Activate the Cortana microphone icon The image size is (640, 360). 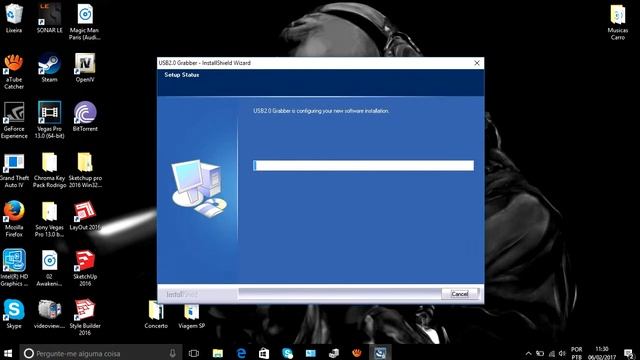[172, 353]
